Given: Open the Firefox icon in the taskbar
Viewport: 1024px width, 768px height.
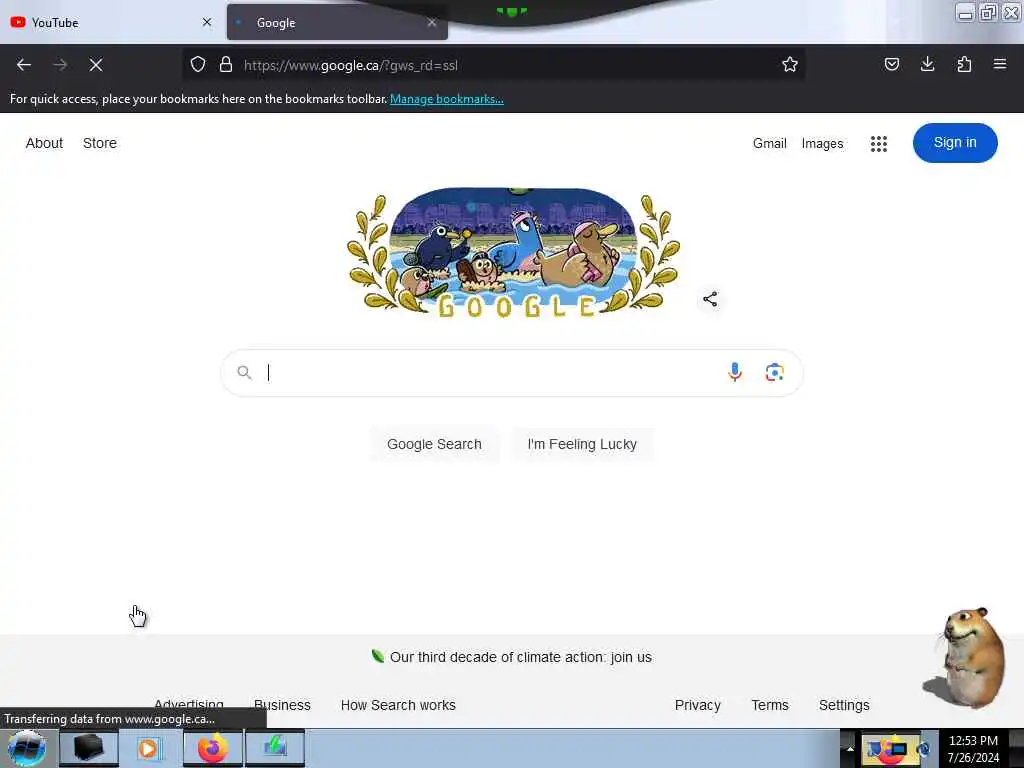Looking at the screenshot, I should point(212,748).
